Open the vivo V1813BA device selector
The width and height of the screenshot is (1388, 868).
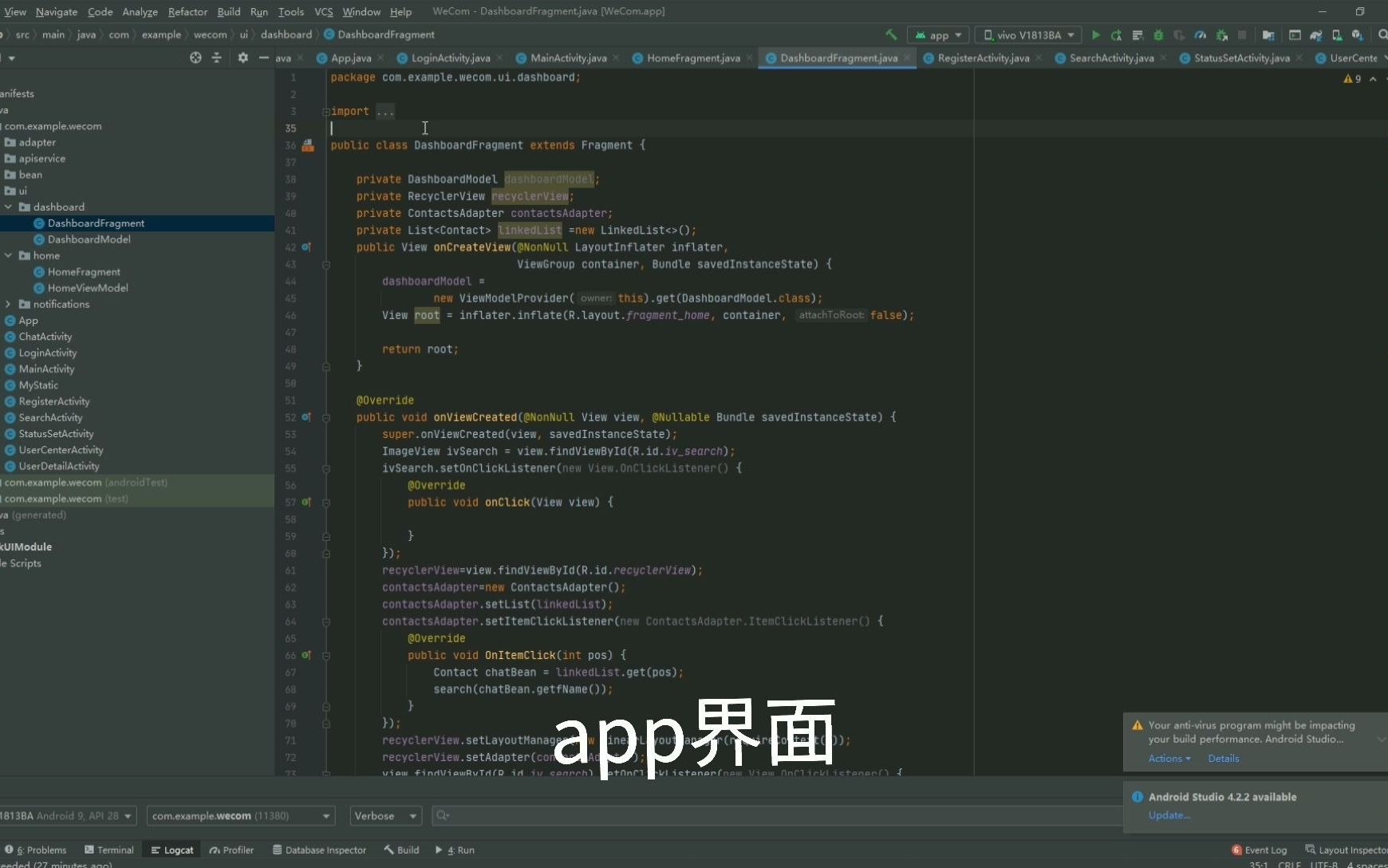(1029, 35)
